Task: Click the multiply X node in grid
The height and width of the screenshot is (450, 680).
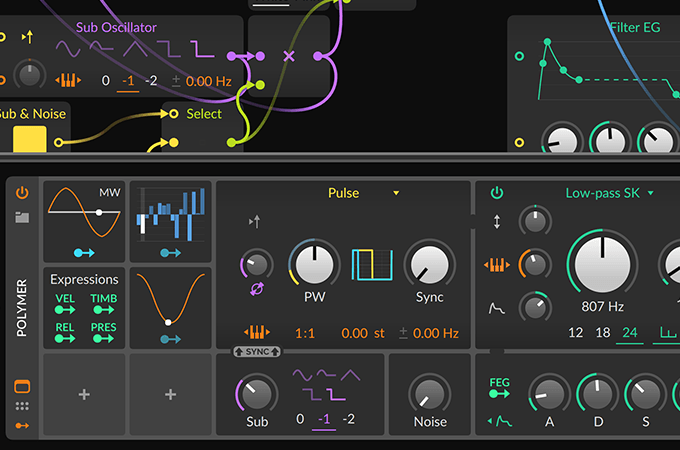Action: point(289,56)
